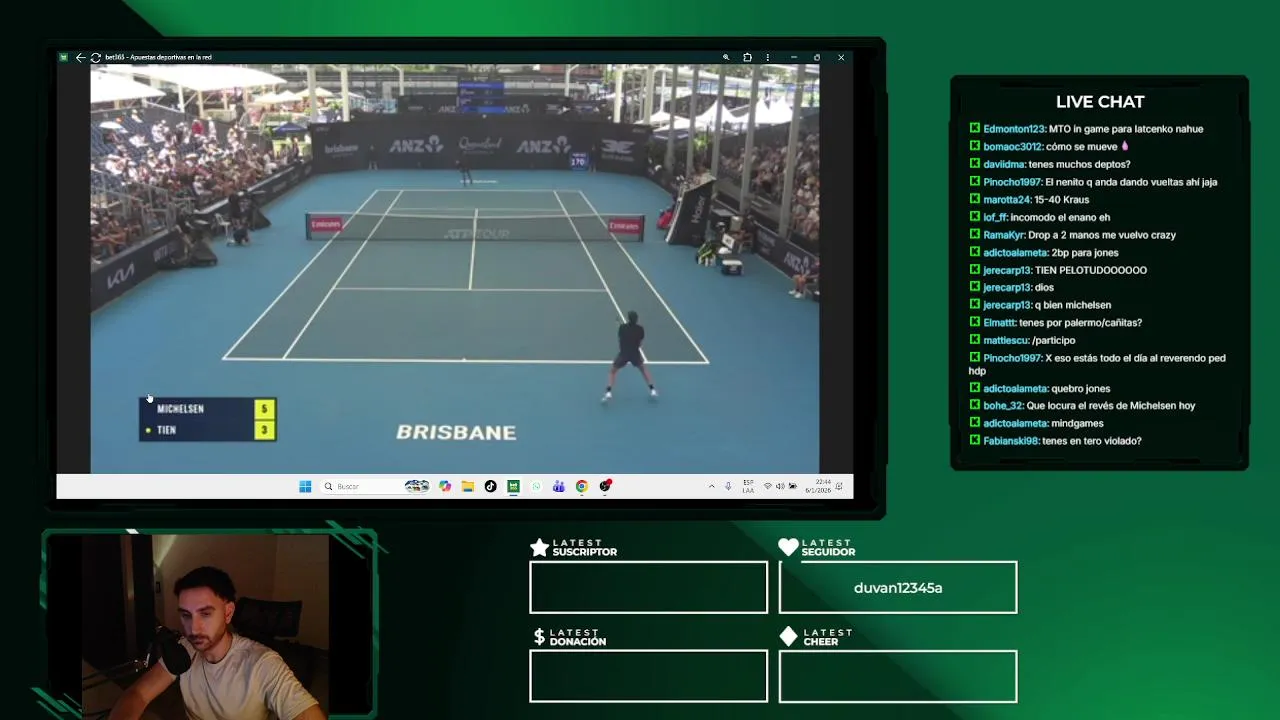Image resolution: width=1280 pixels, height=720 pixels.
Task: Select username lof_ff in chat
Action: point(995,217)
